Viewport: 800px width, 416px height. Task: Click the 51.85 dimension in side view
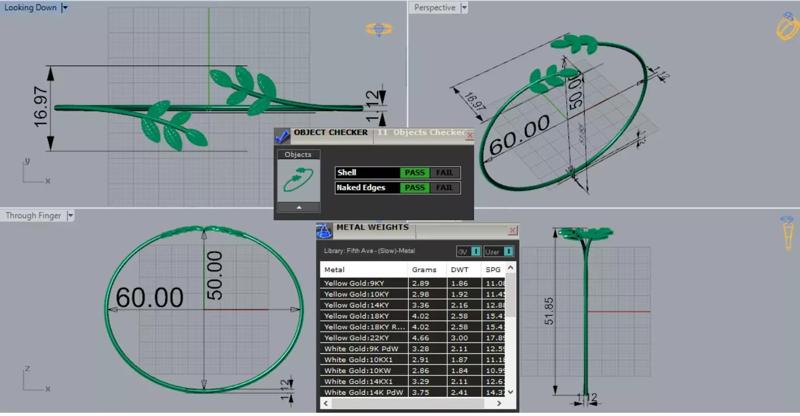pyautogui.click(x=548, y=312)
